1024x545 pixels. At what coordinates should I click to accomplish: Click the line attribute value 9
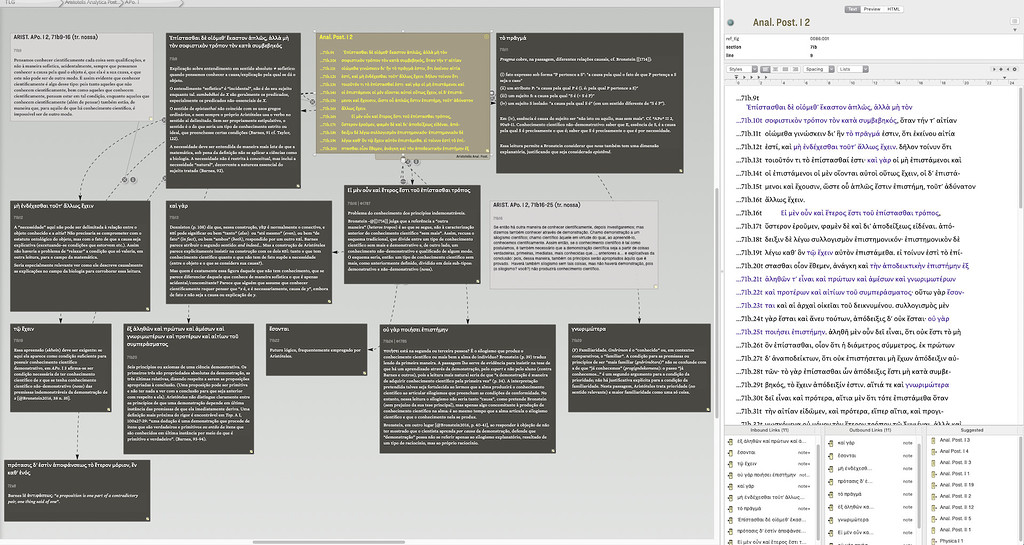(810, 55)
